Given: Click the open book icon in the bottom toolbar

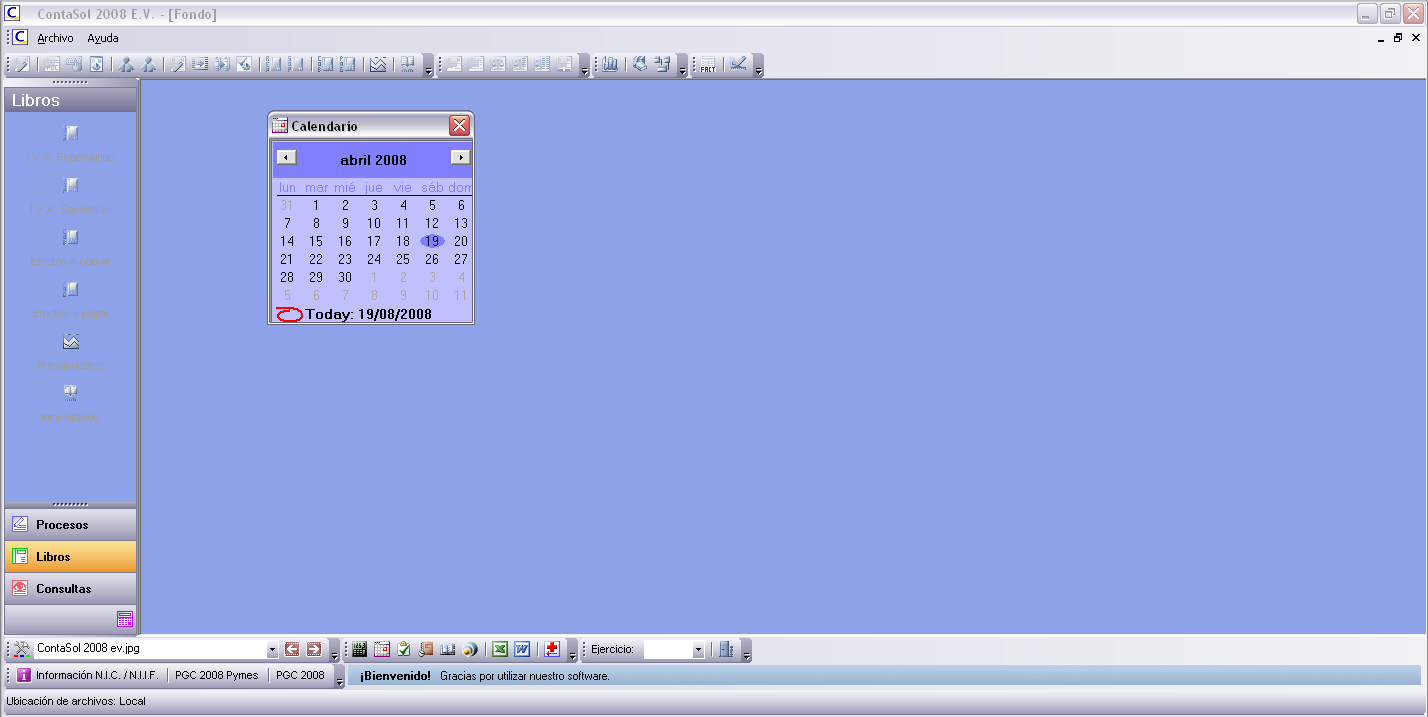Looking at the screenshot, I should pyautogui.click(x=448, y=650).
